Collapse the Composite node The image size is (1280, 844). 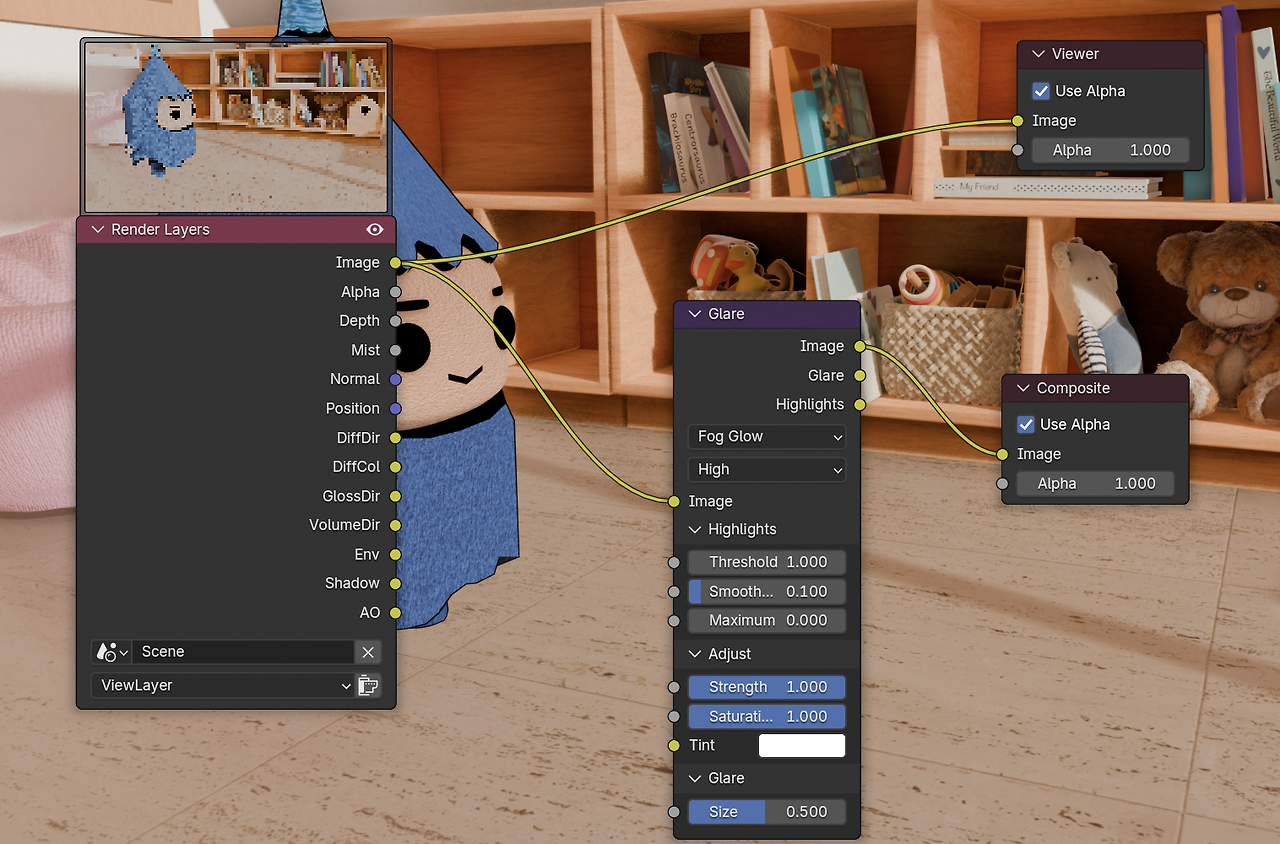[x=1023, y=388]
